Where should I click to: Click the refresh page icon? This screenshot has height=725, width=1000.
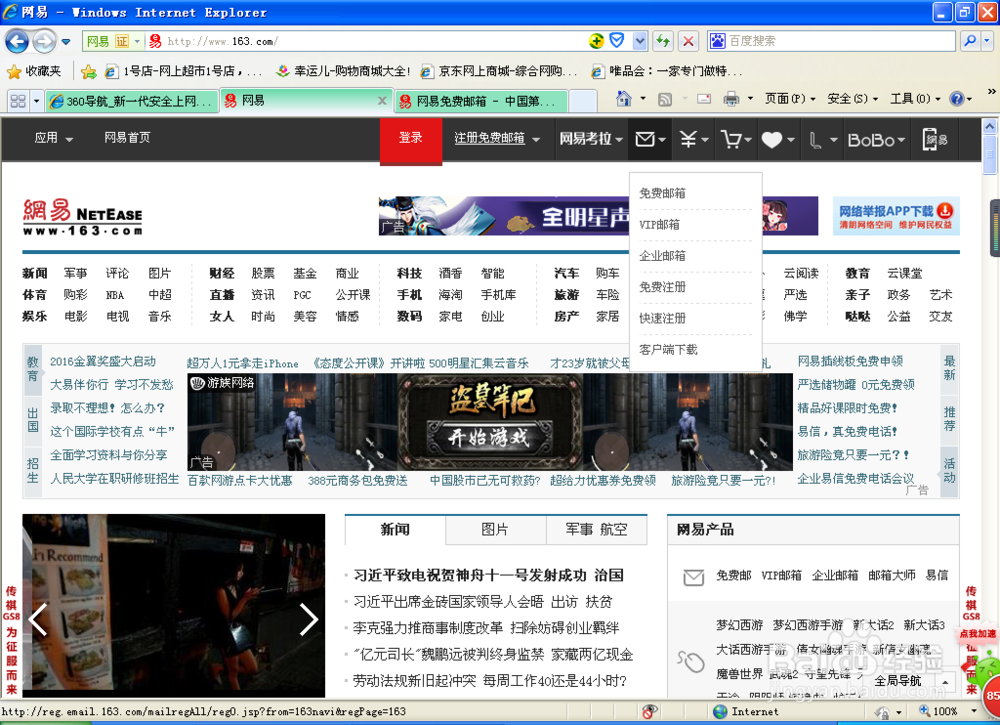(663, 41)
